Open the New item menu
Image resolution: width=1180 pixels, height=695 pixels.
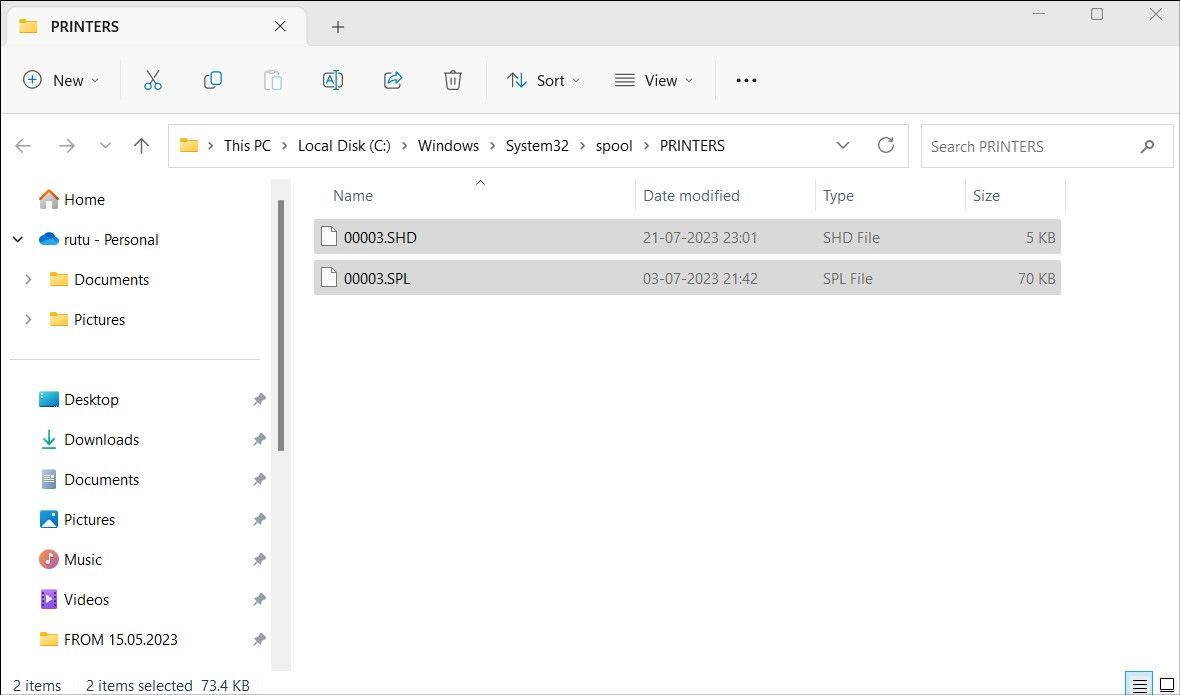point(61,80)
